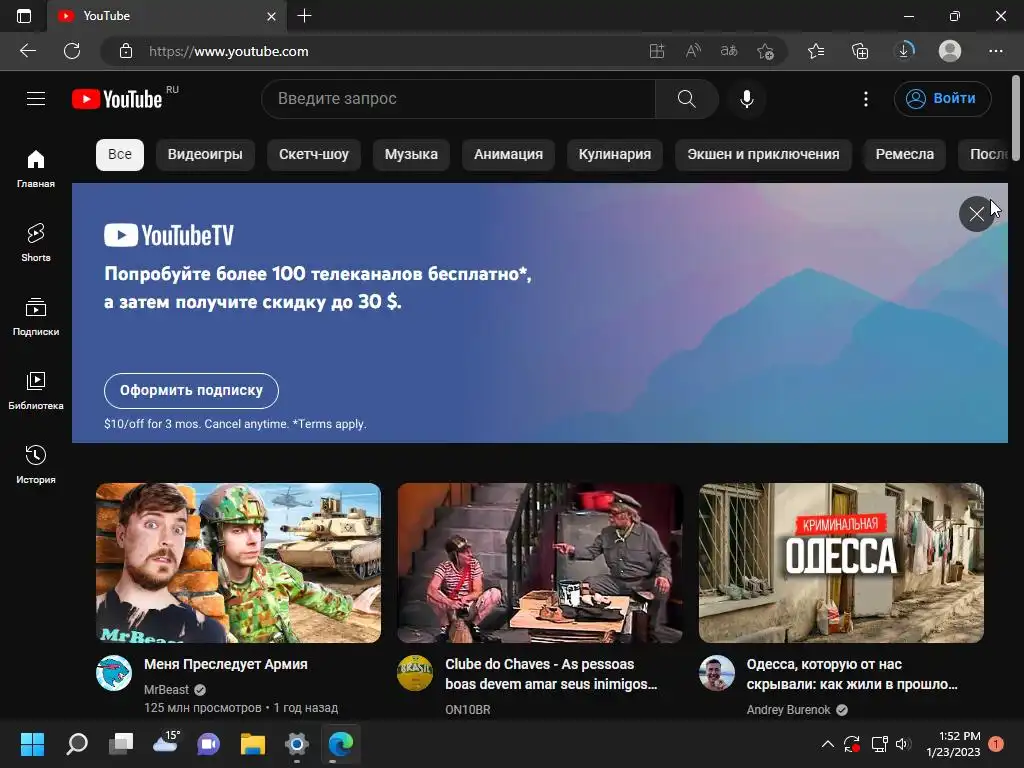Click the YouTube logo
The image size is (1024, 768).
(118, 99)
